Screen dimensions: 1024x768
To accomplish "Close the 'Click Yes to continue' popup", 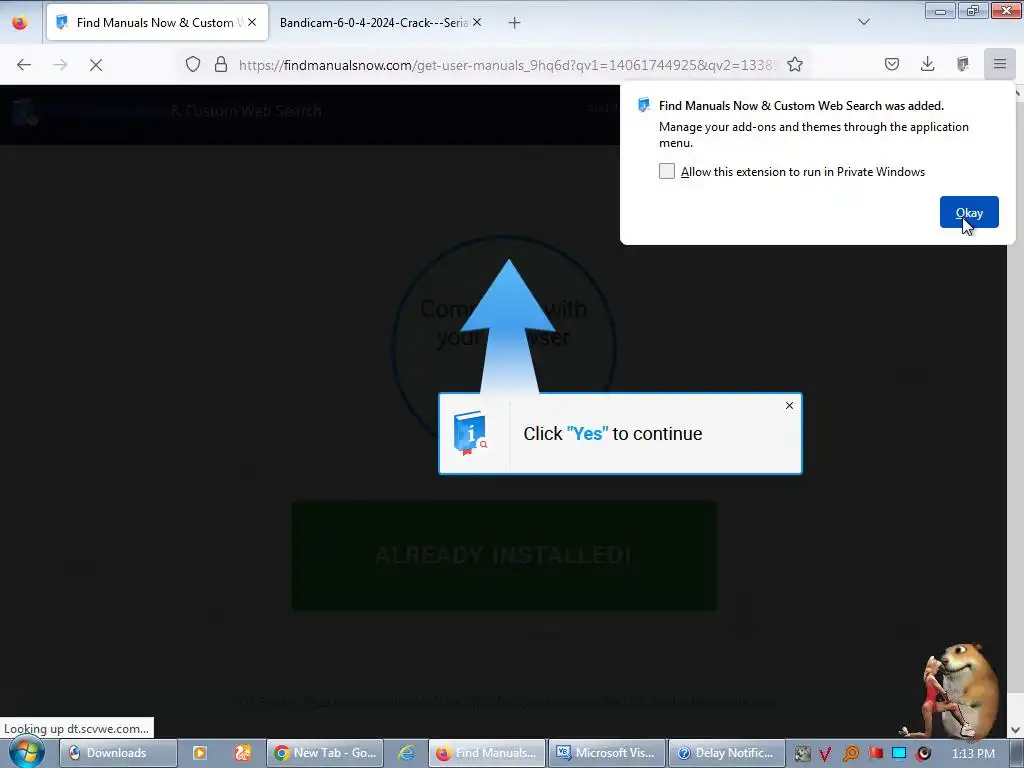I will (x=789, y=406).
